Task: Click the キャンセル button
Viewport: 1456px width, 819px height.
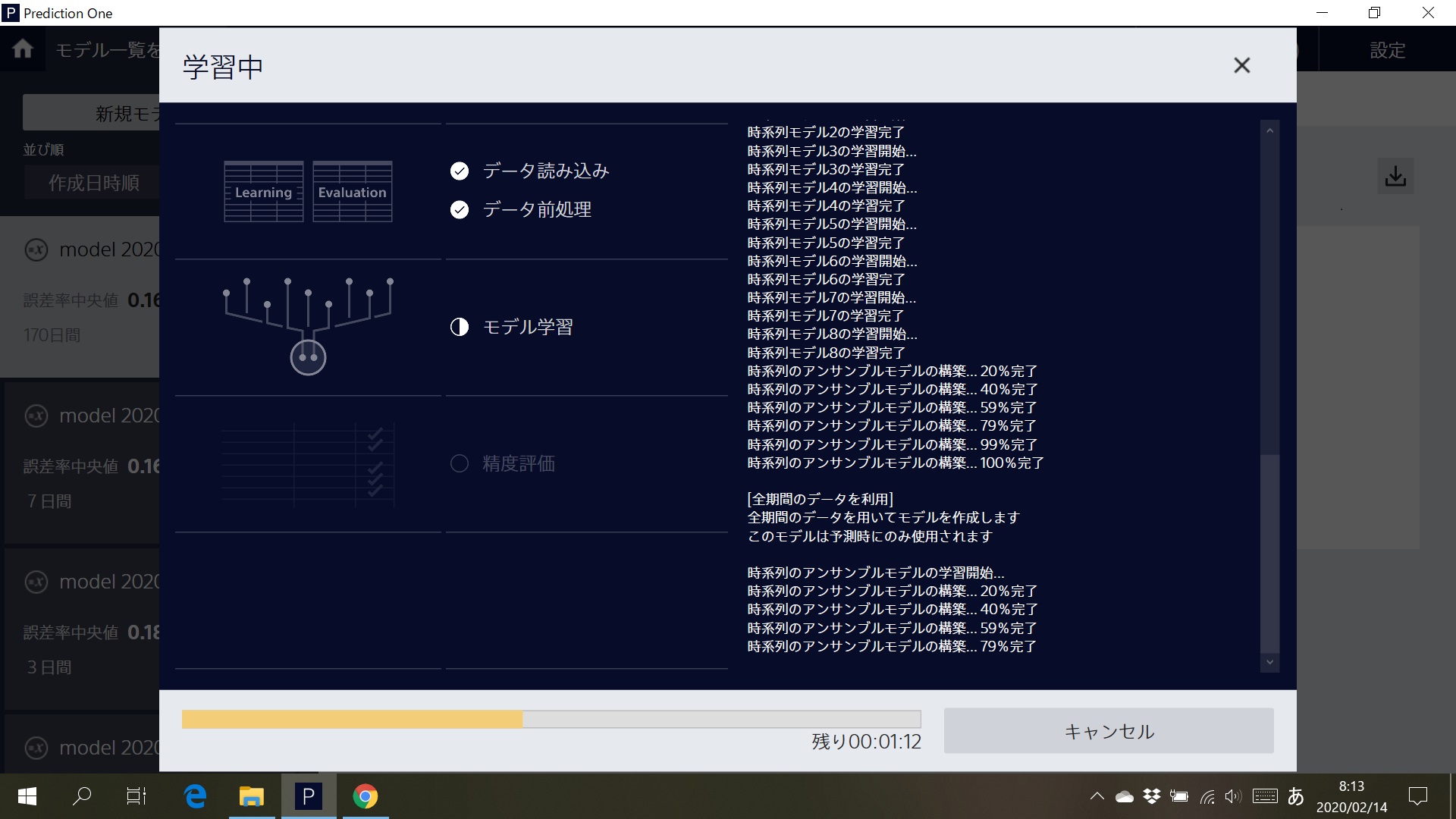Action: coord(1109,731)
